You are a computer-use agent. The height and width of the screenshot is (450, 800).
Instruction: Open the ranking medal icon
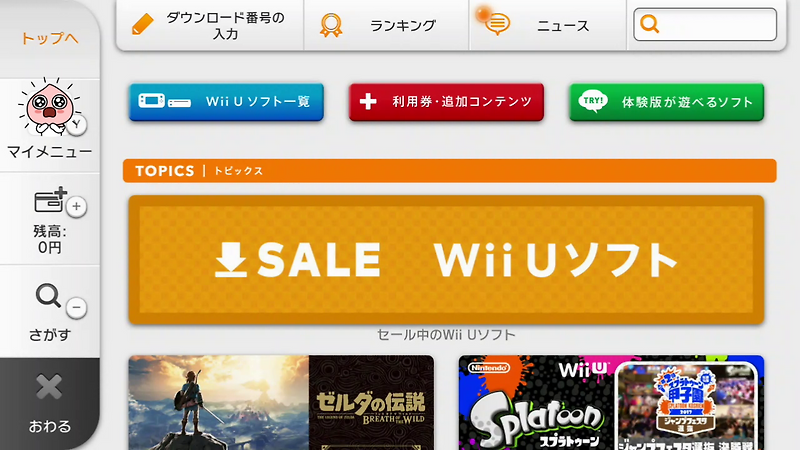click(x=331, y=25)
